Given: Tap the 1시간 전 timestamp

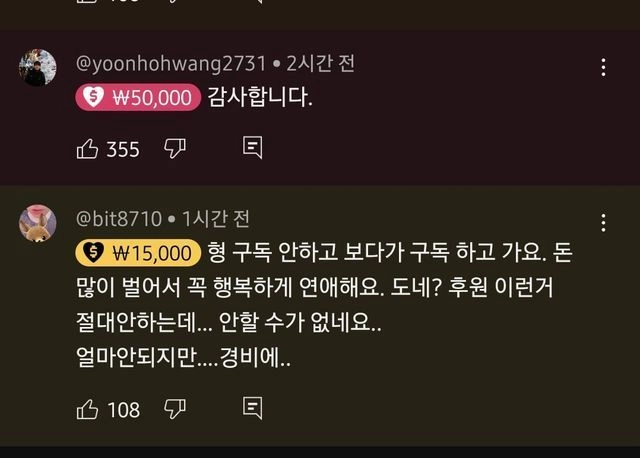Looking at the screenshot, I should pos(216,219).
